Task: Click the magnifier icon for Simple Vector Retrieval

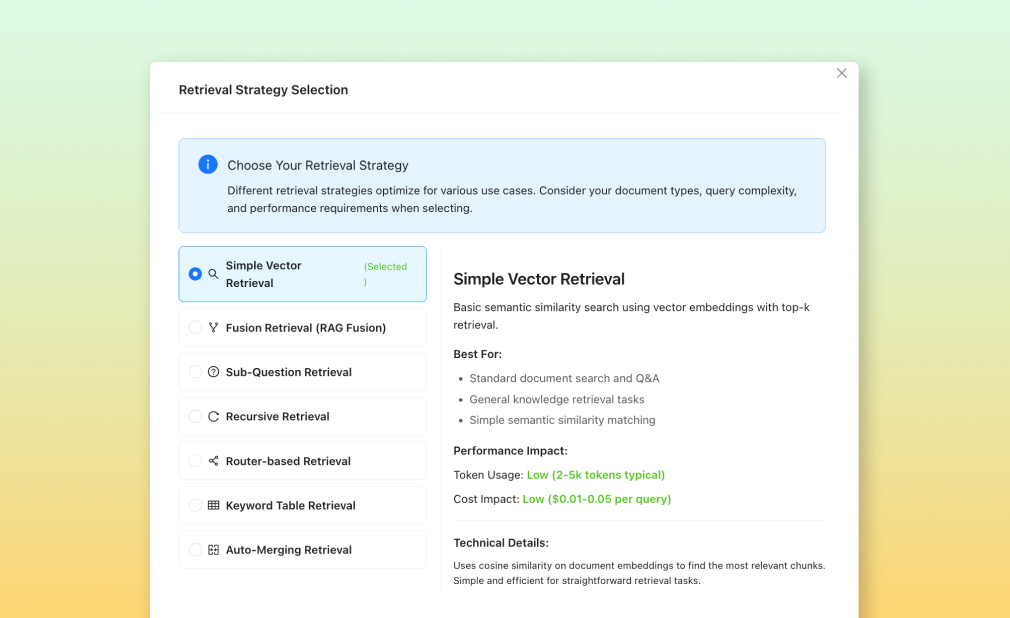Action: click(x=213, y=274)
